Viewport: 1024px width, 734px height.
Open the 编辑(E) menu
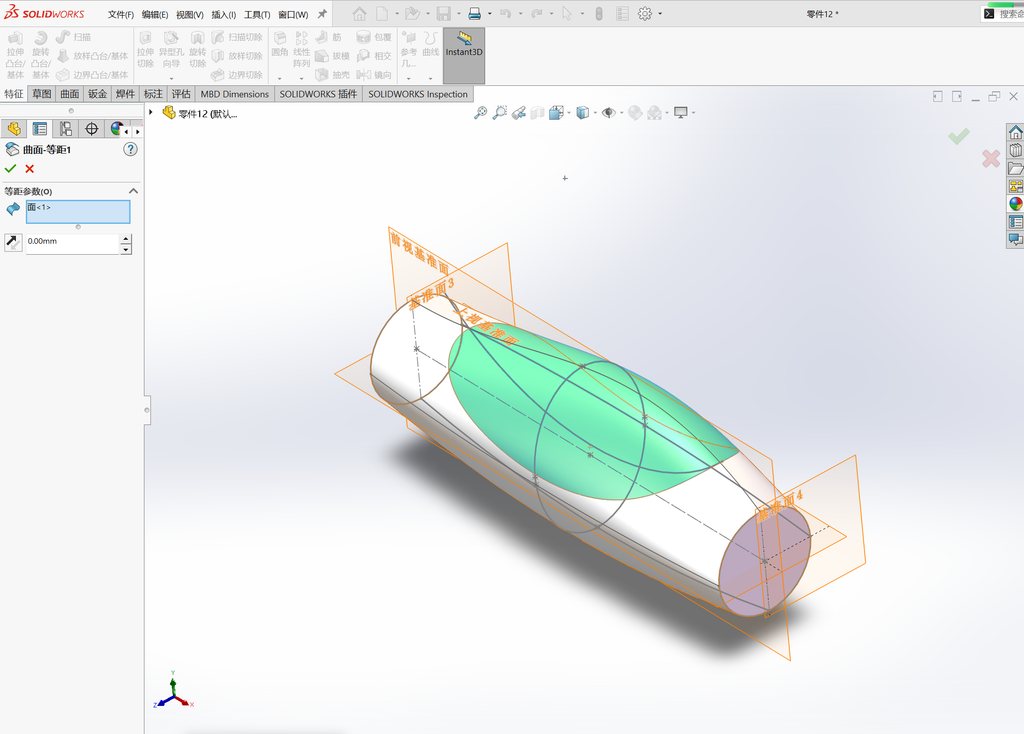155,14
